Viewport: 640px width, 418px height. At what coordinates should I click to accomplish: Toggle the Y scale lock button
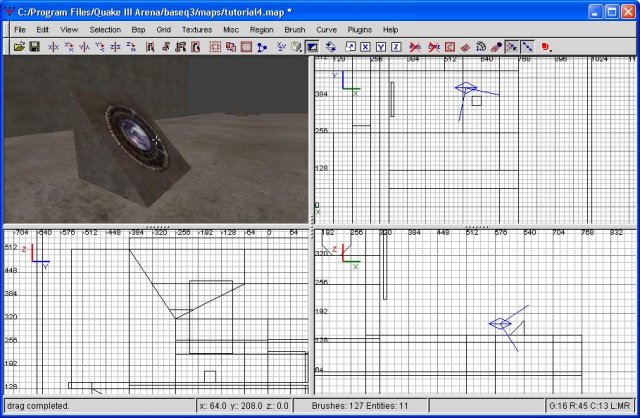381,47
